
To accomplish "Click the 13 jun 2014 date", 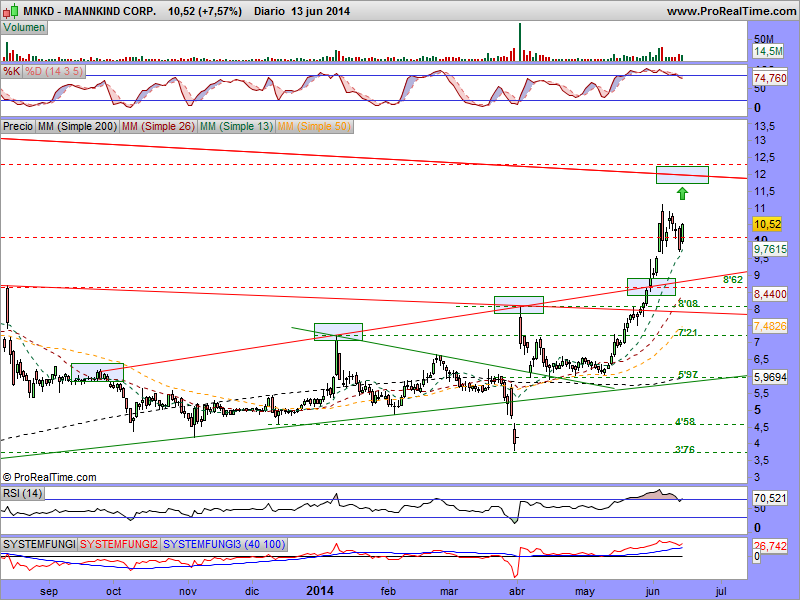I will click(x=320, y=11).
